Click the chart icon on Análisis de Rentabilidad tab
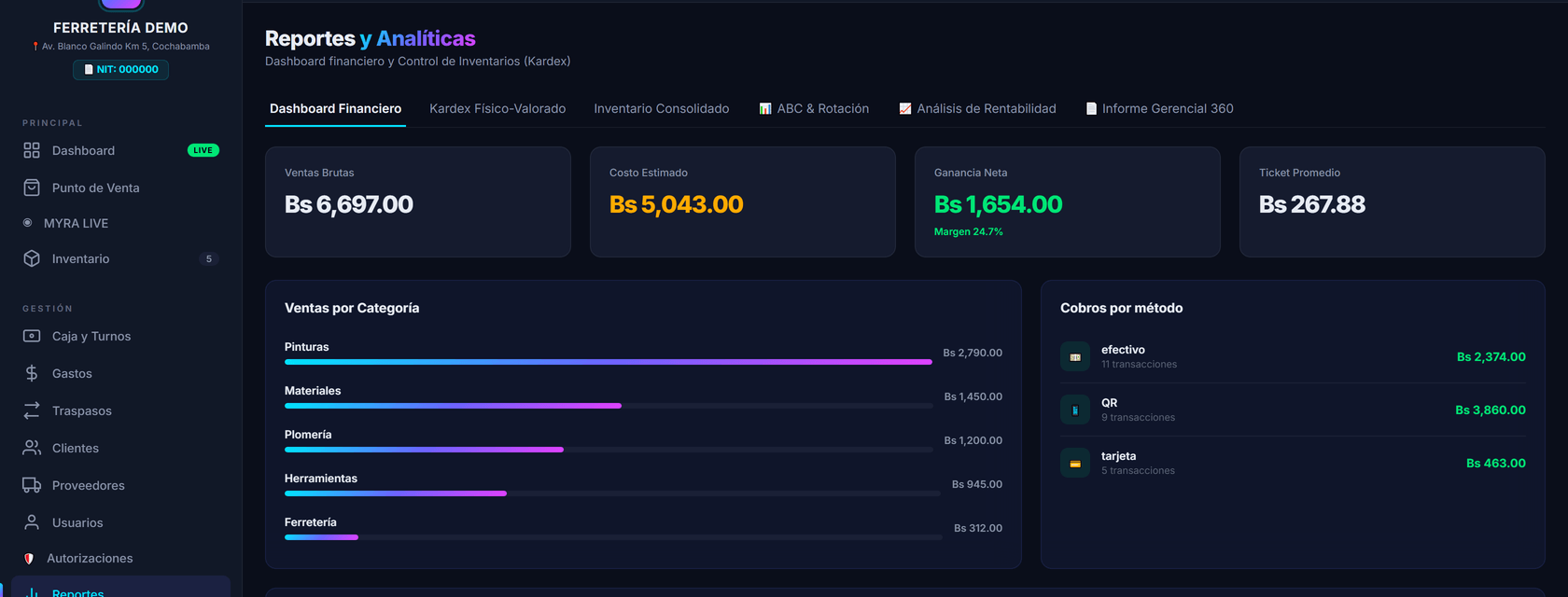The height and width of the screenshot is (597, 1568). (904, 108)
